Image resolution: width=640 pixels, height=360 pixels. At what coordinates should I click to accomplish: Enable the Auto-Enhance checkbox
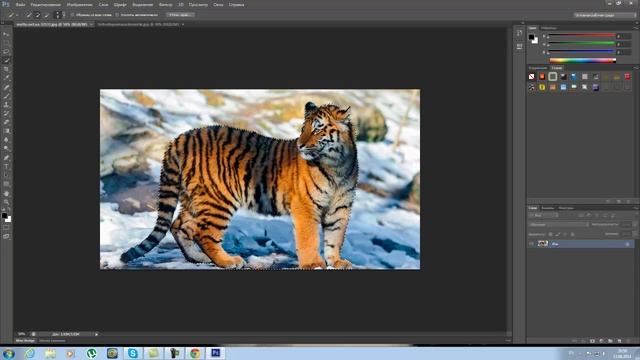[x=117, y=15]
